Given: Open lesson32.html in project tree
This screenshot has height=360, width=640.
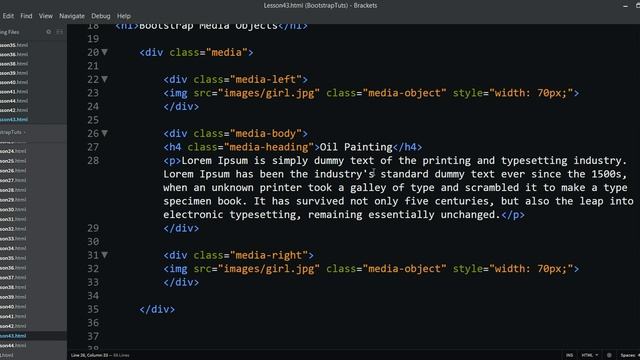Looking at the screenshot, I should (x=13, y=229).
